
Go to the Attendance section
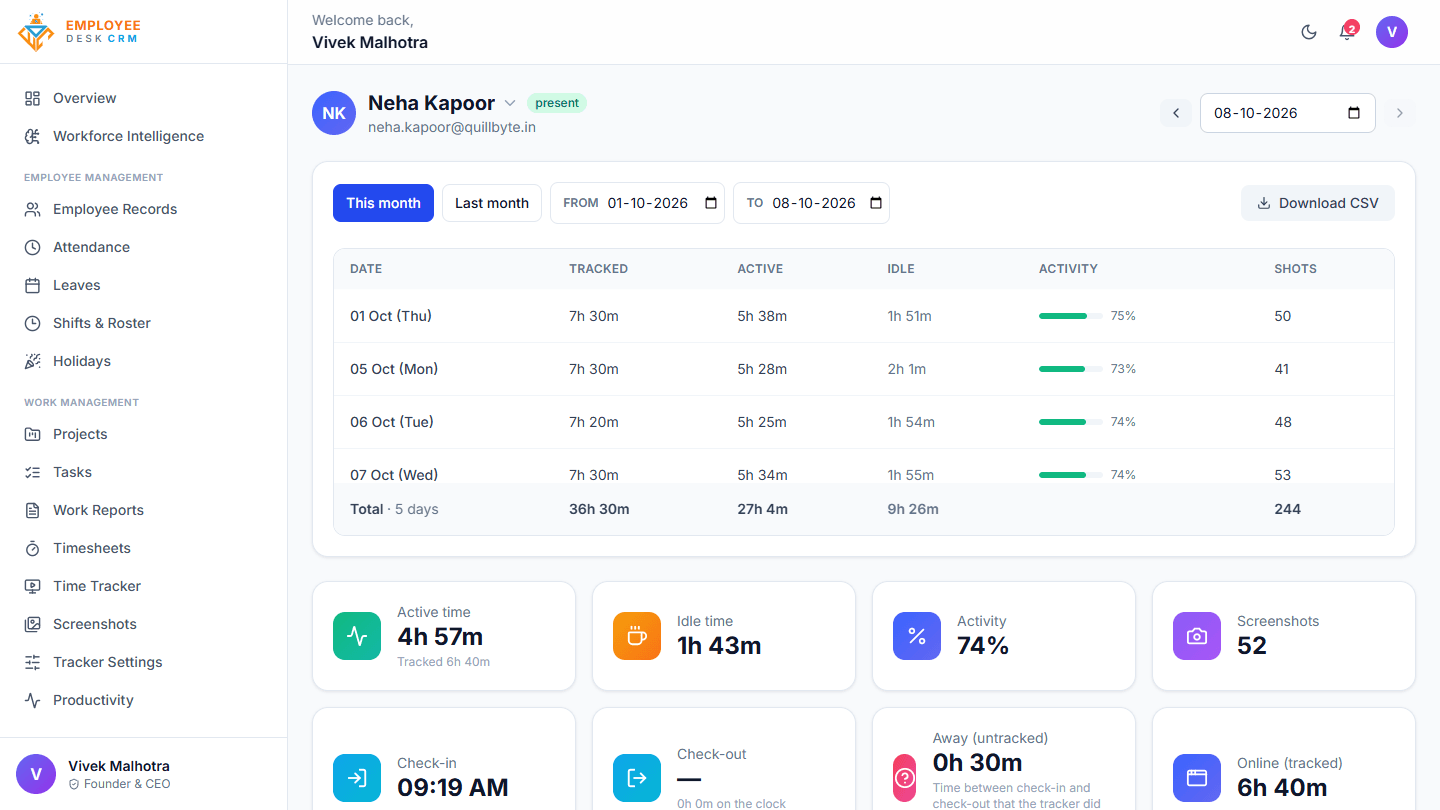point(143,247)
